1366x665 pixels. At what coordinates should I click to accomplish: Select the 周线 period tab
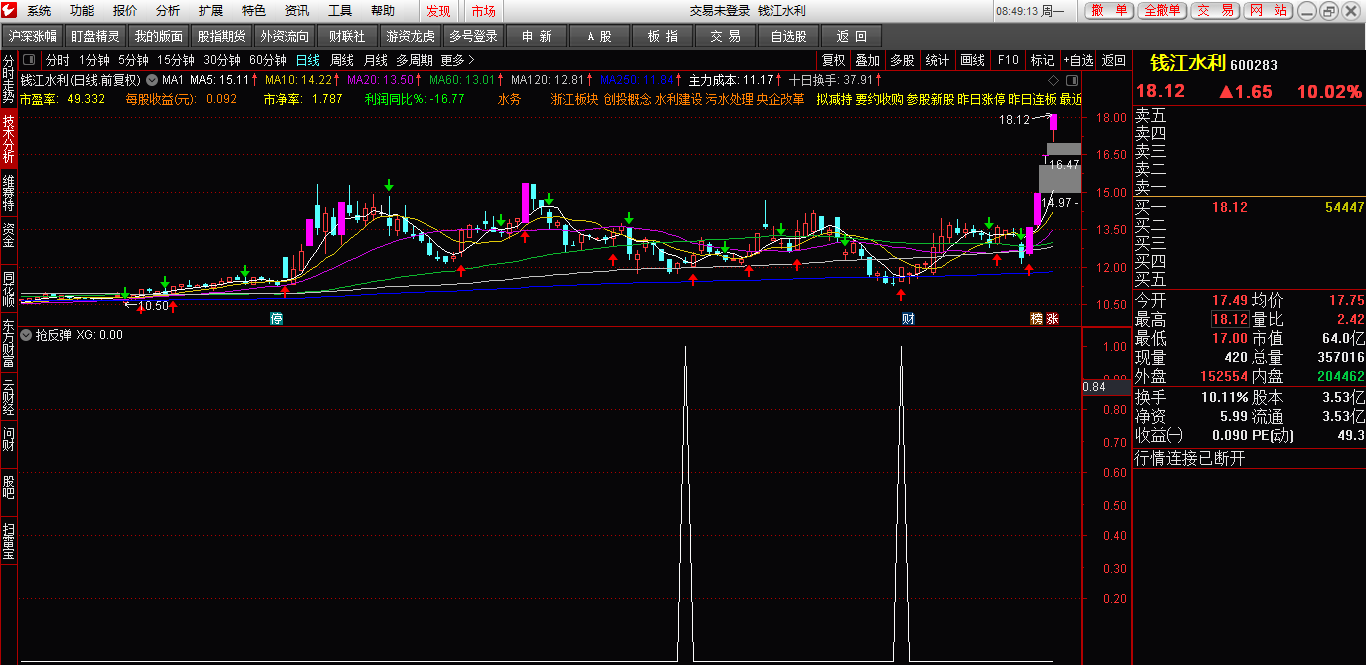tap(342, 60)
